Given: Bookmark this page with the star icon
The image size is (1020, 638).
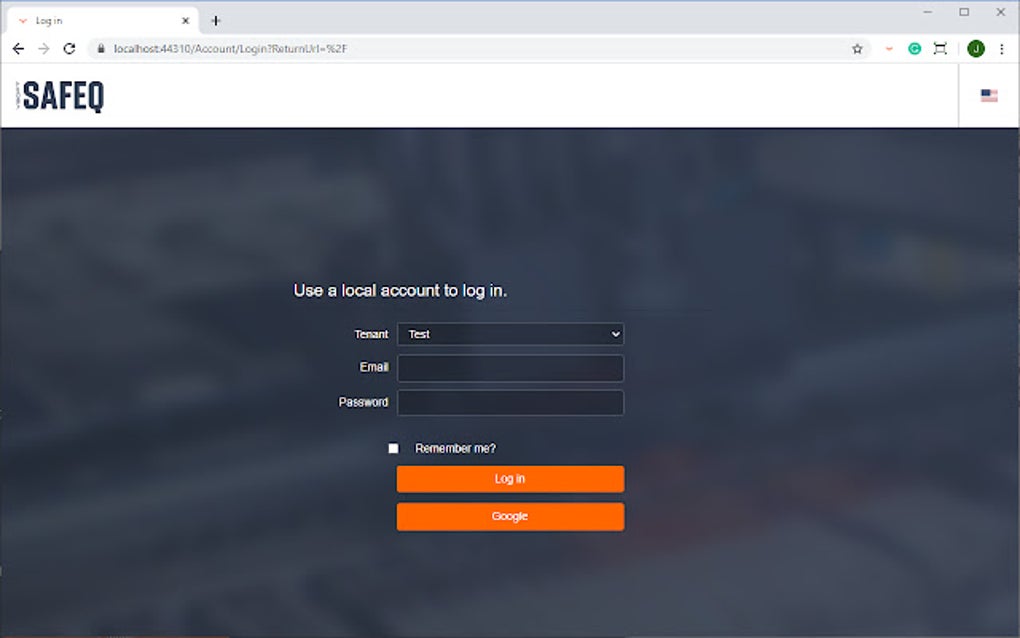Looking at the screenshot, I should click(857, 48).
